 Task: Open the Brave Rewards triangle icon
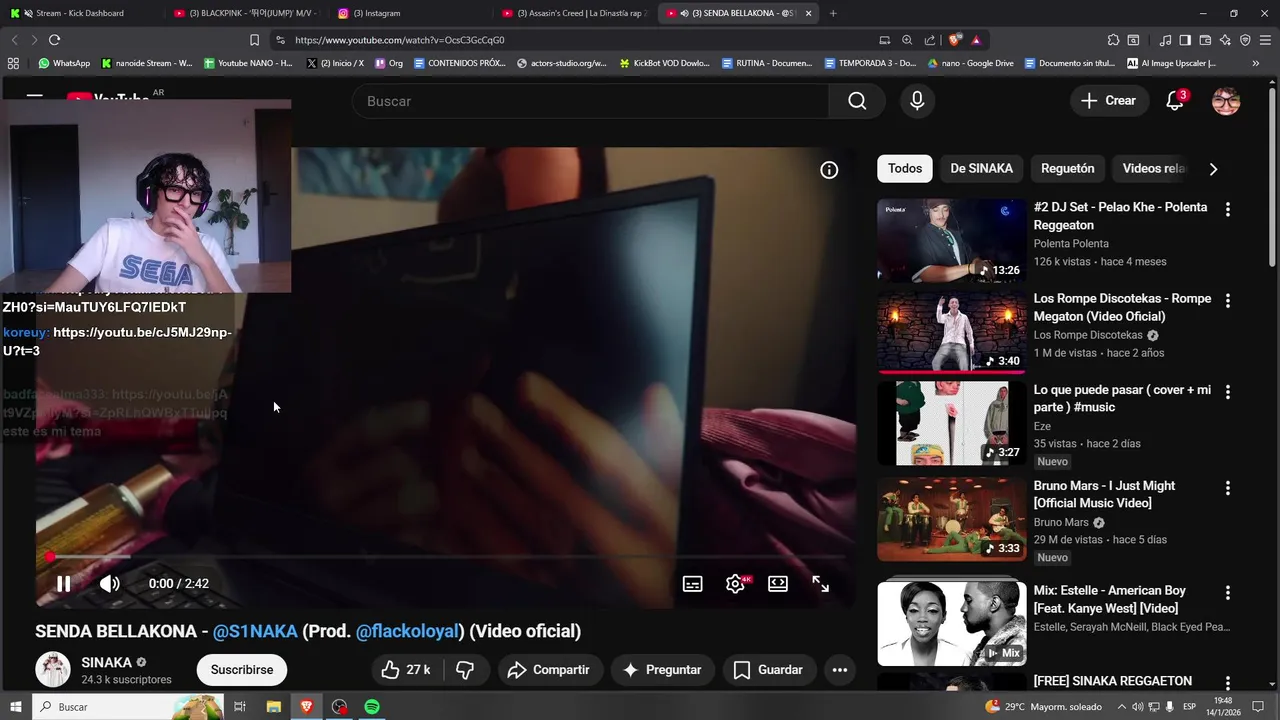tap(976, 40)
